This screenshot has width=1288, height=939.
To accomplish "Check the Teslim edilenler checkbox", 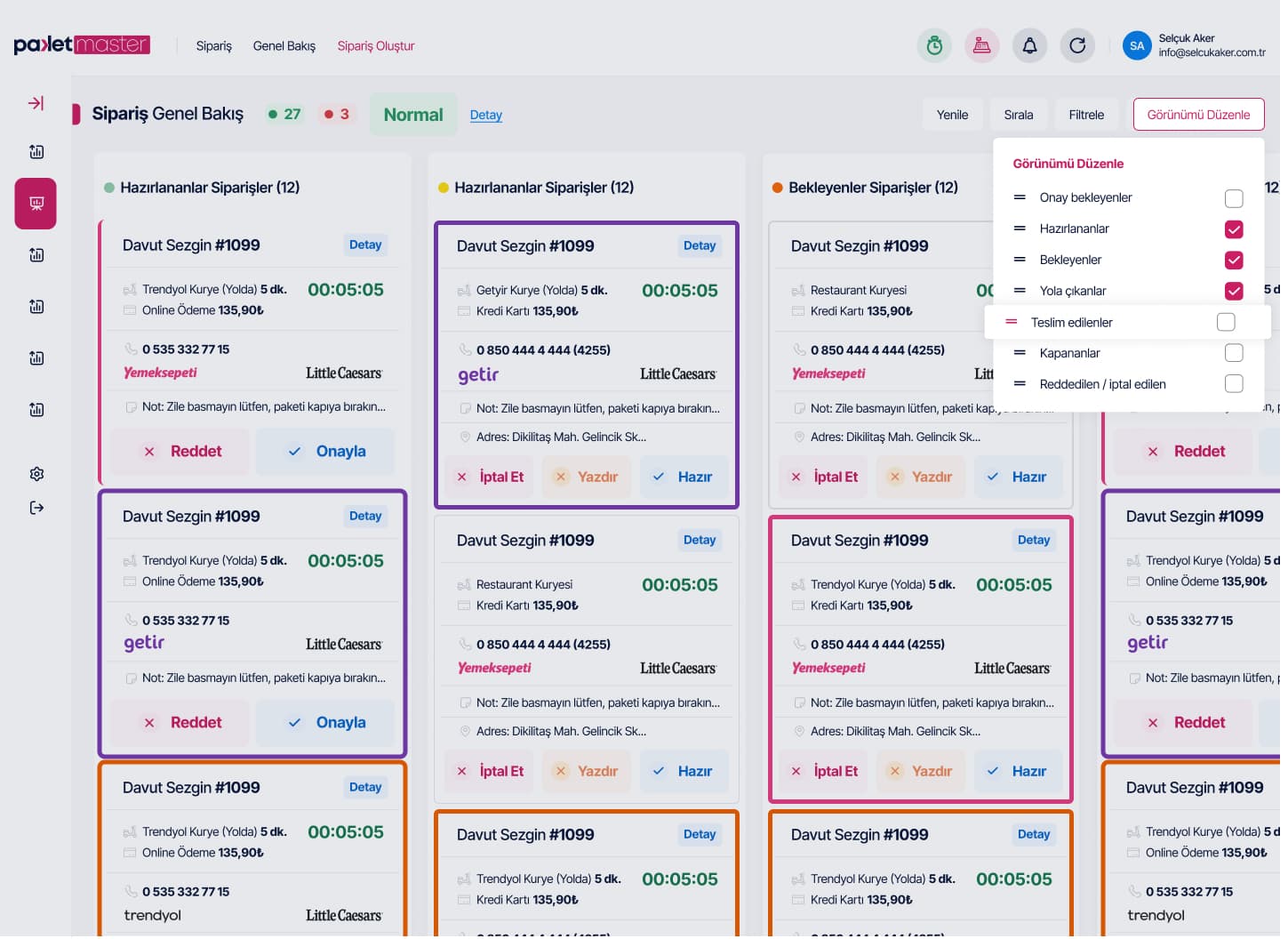I will [x=1226, y=322].
